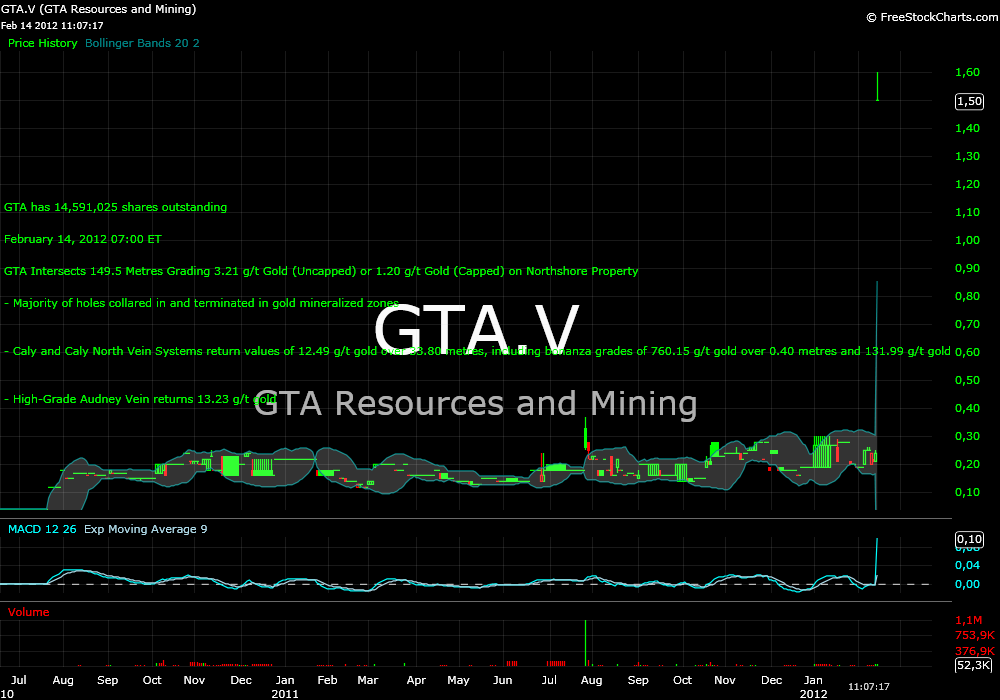Click the Mar time axis label
The height and width of the screenshot is (700, 1000).
point(368,680)
